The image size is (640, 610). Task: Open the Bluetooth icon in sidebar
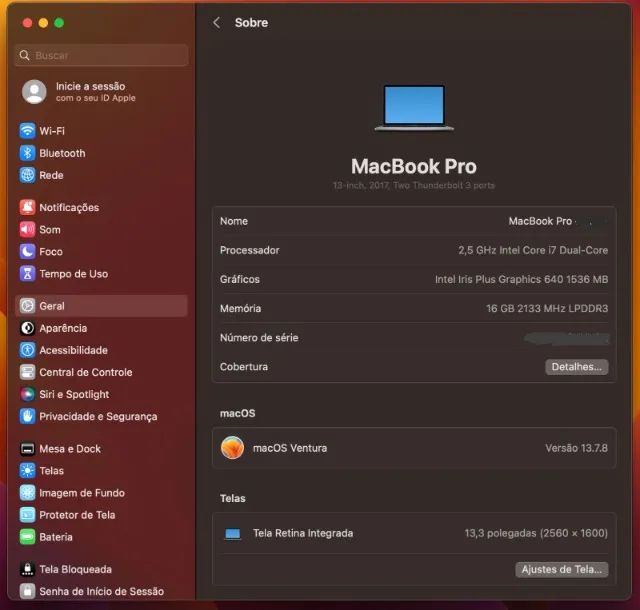[27, 153]
